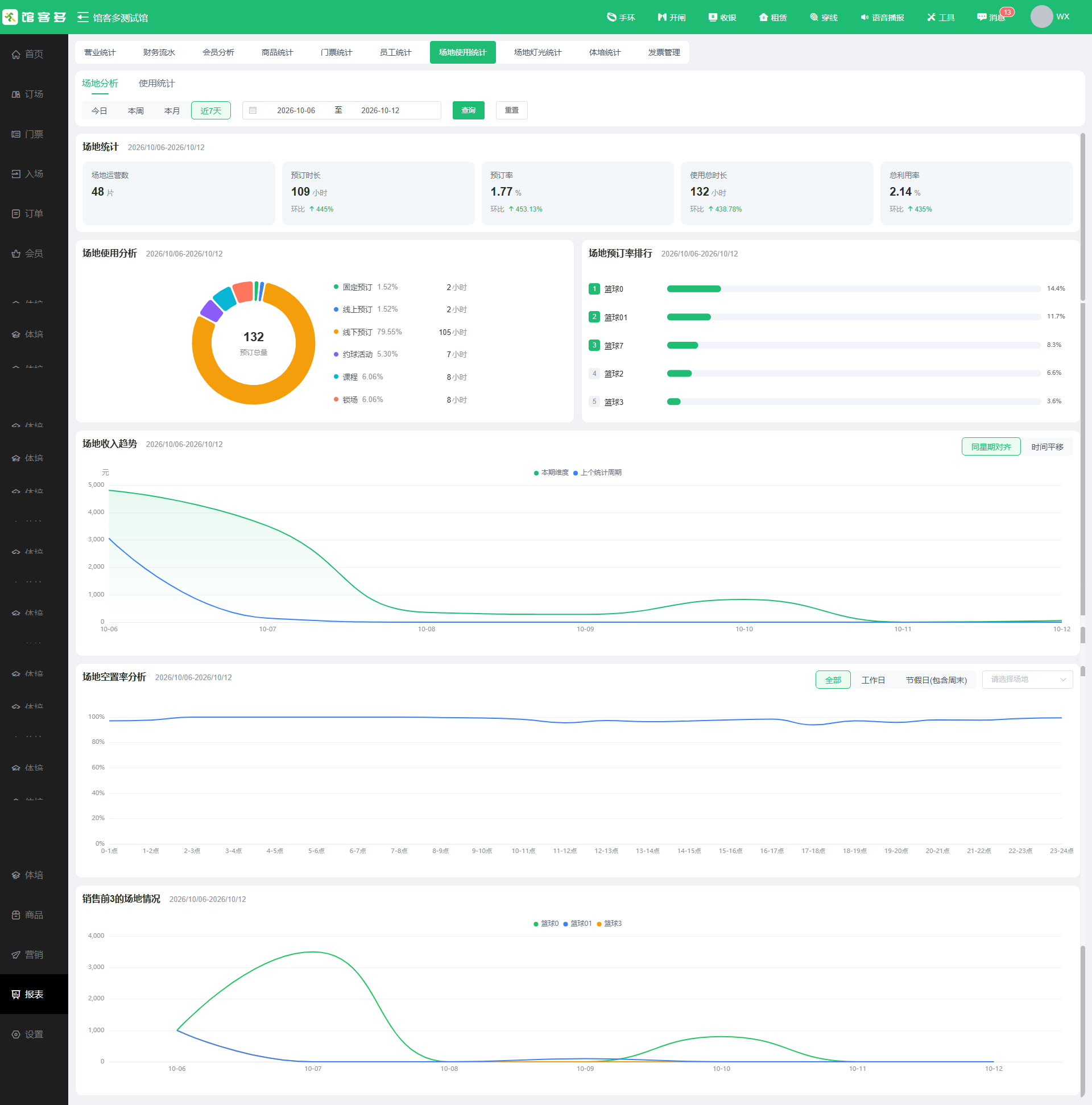Collapse sidebar with the menu fold icon
The height and width of the screenshot is (1105, 1092).
(x=83, y=17)
